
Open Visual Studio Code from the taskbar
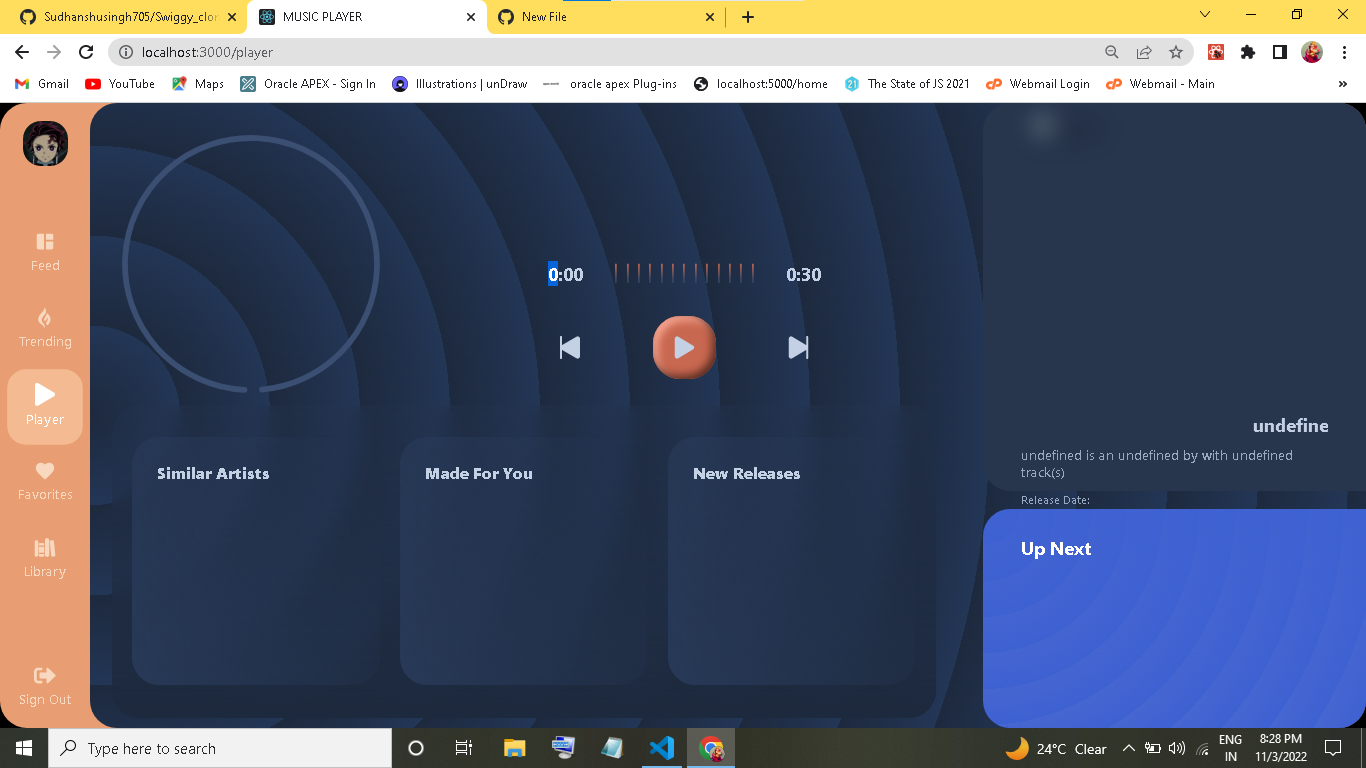pos(661,747)
